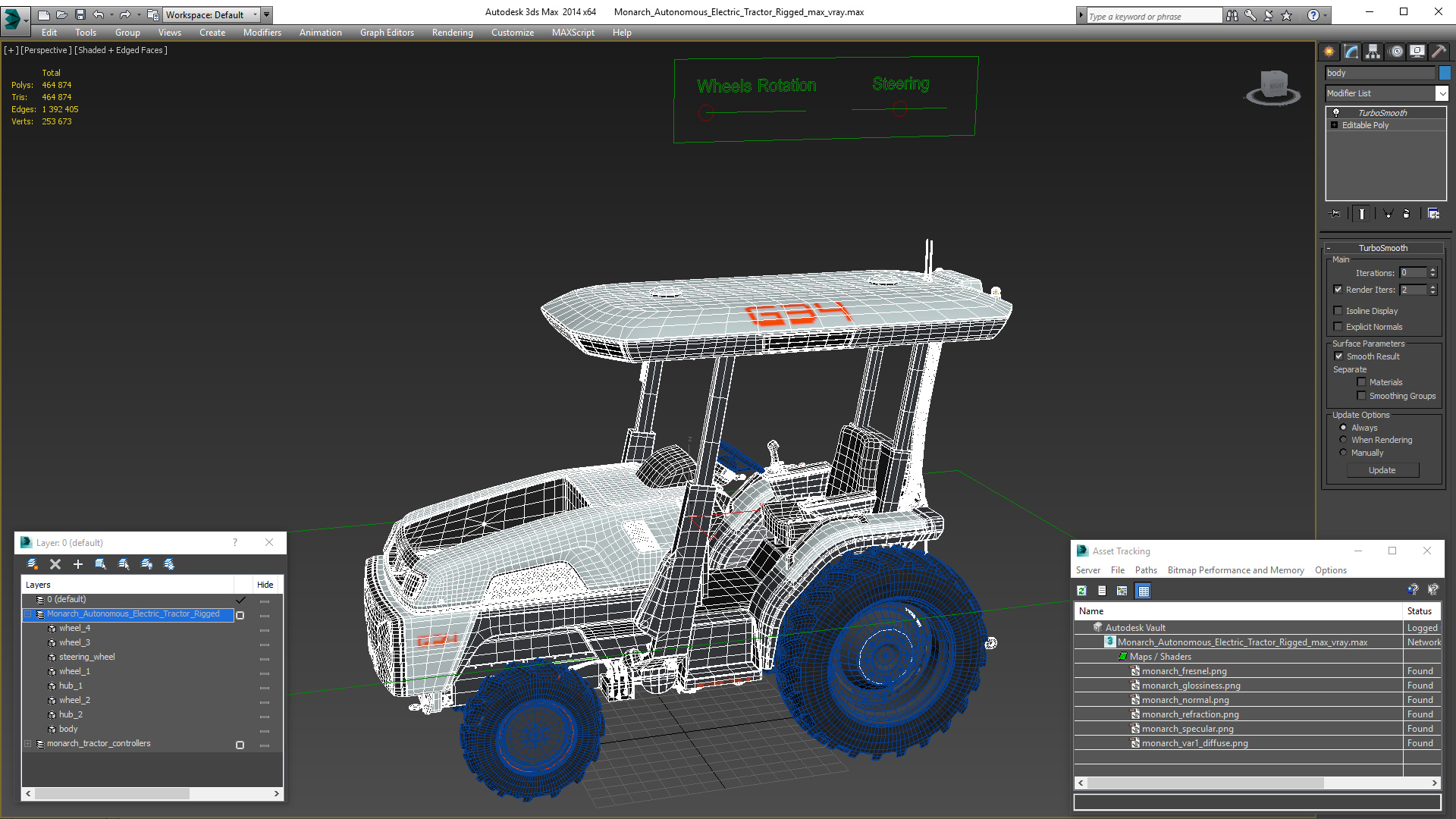
Task: Click the Subscription Center key icon
Action: coord(1250,15)
